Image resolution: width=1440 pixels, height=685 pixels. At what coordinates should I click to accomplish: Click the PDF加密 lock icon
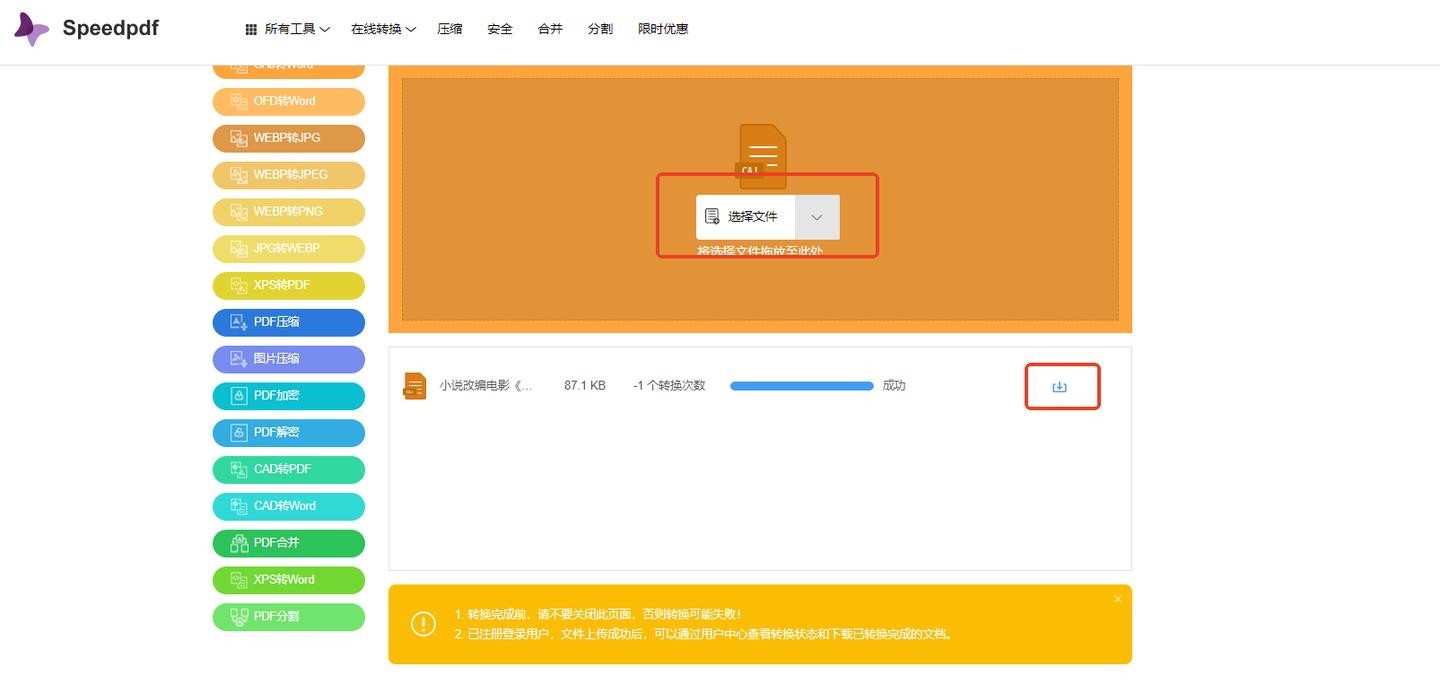239,396
